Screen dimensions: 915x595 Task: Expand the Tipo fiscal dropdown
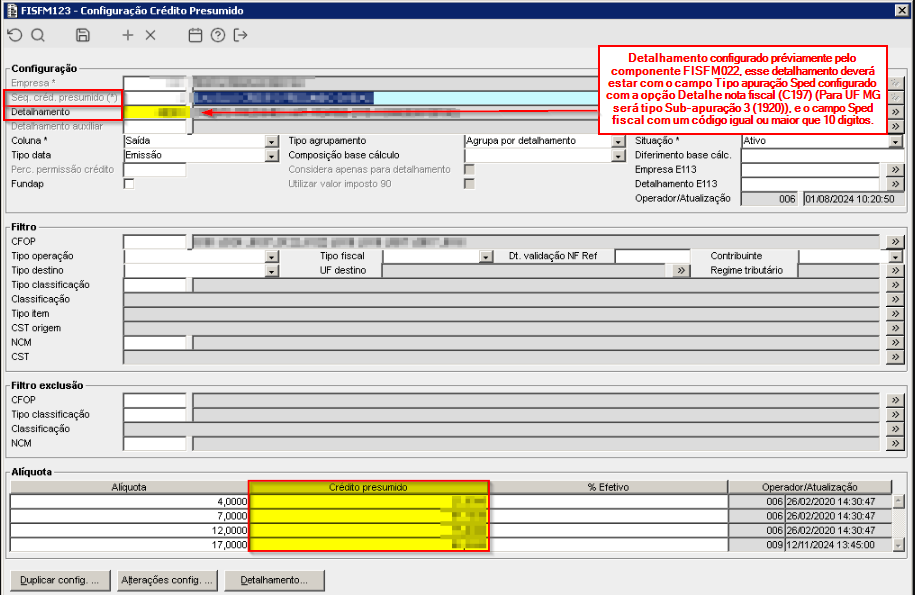point(486,257)
